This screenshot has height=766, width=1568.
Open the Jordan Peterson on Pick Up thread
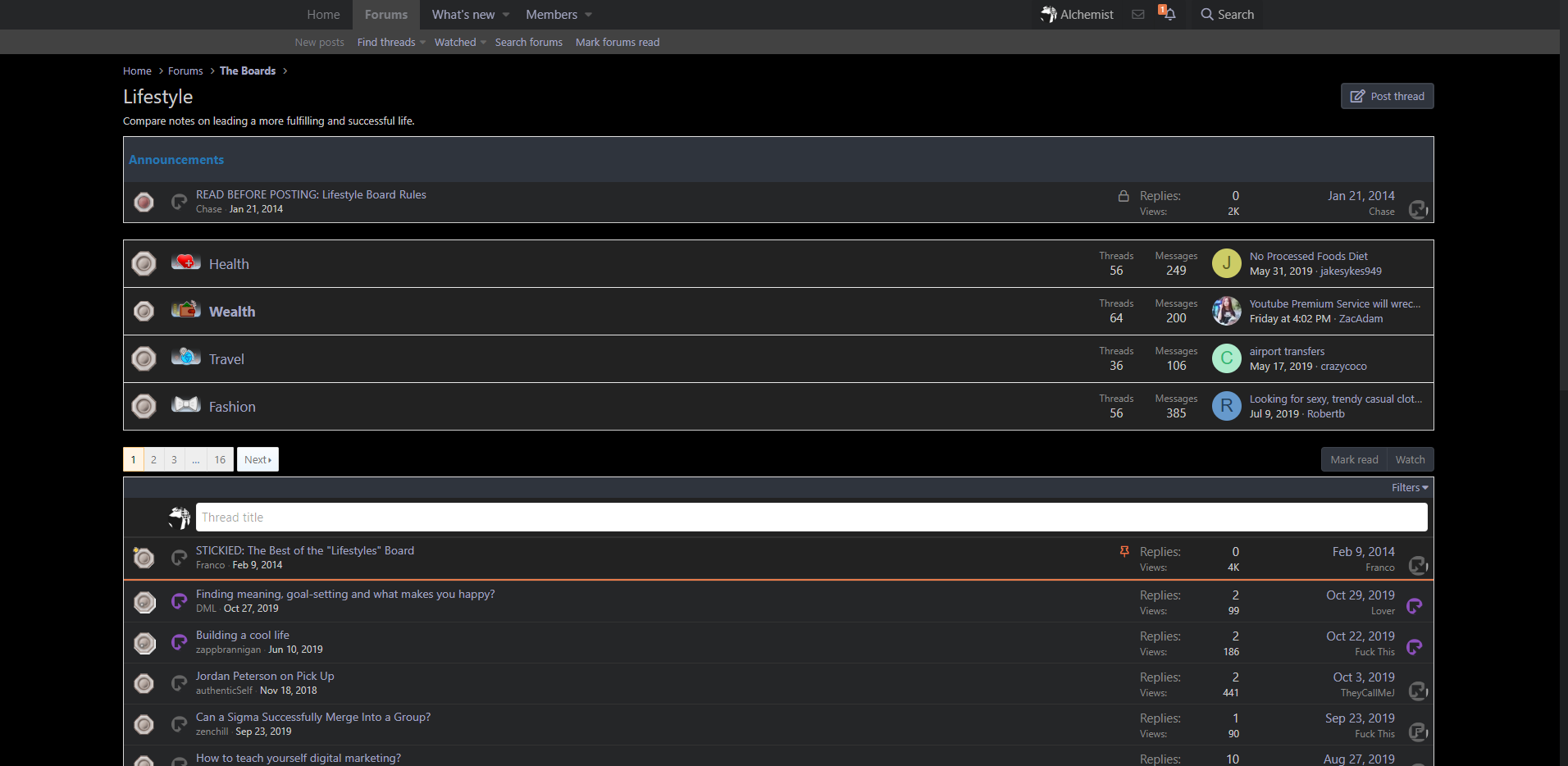[x=265, y=676]
